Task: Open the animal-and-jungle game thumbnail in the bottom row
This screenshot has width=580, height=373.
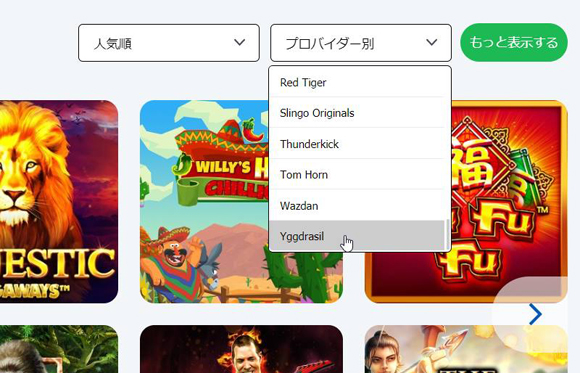Action: pos(59,349)
